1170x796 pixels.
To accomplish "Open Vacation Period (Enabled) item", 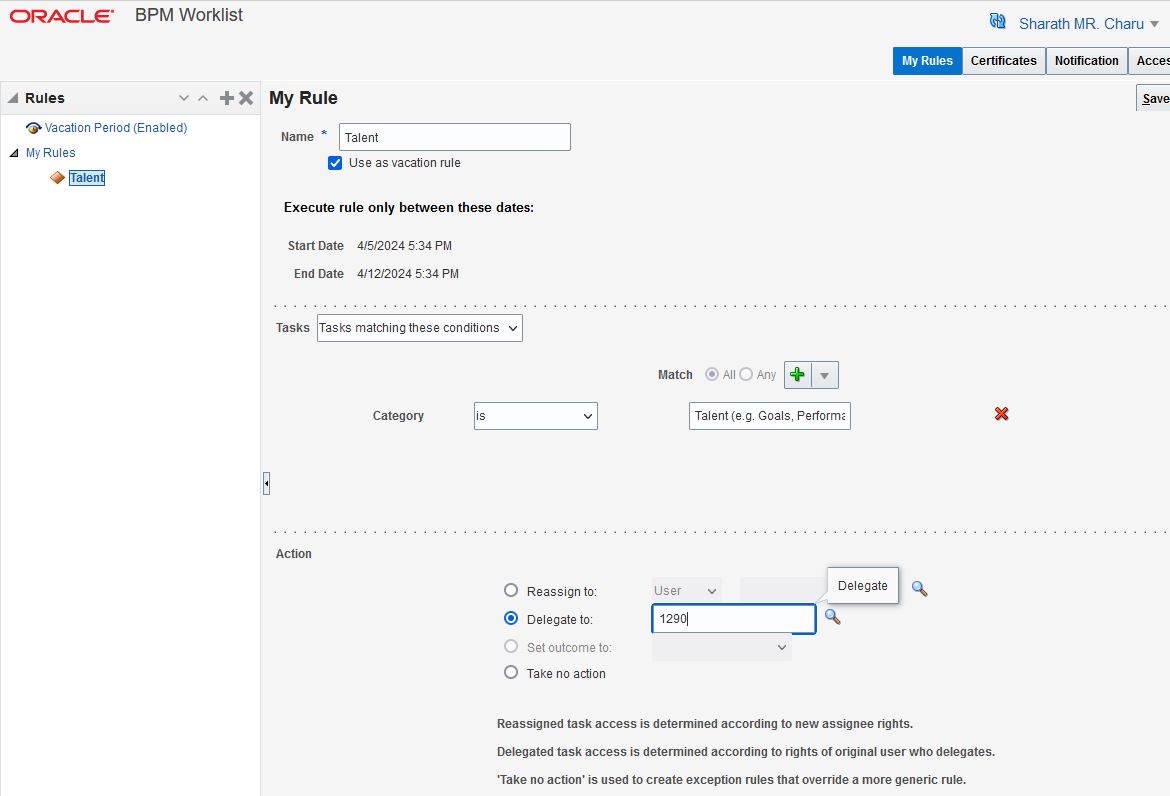I will 116,128.
